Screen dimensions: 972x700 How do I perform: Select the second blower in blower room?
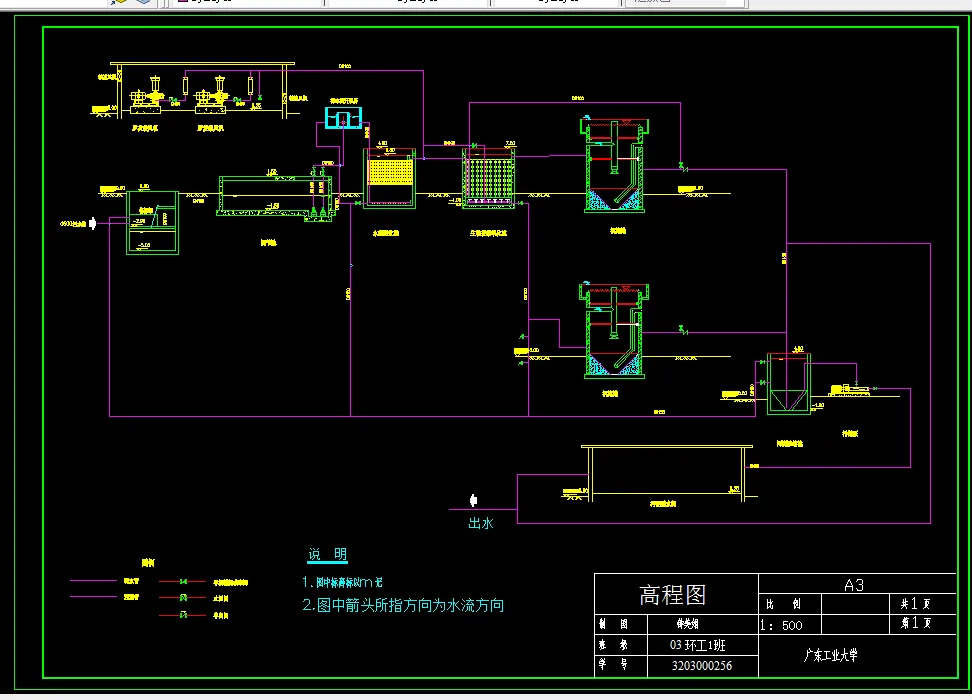[x=211, y=95]
